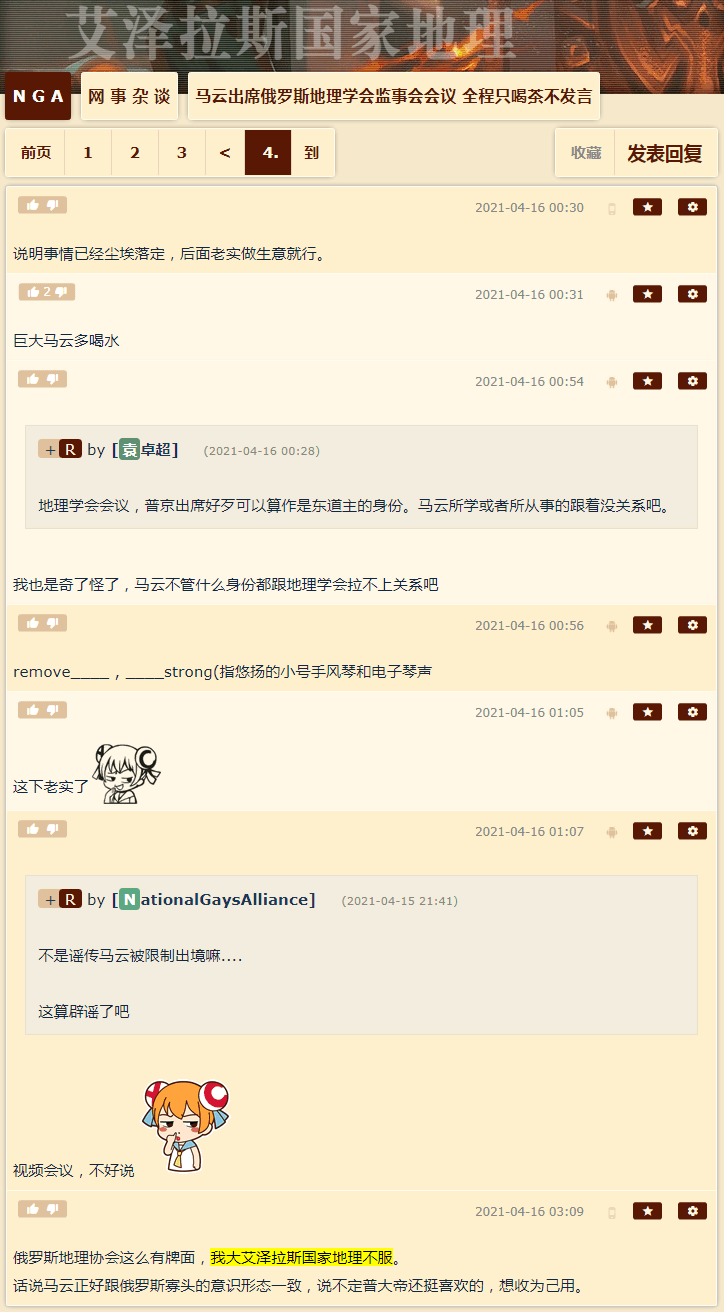Click the star icon on the 00:30 post
This screenshot has width=724, height=1312.
point(647,207)
